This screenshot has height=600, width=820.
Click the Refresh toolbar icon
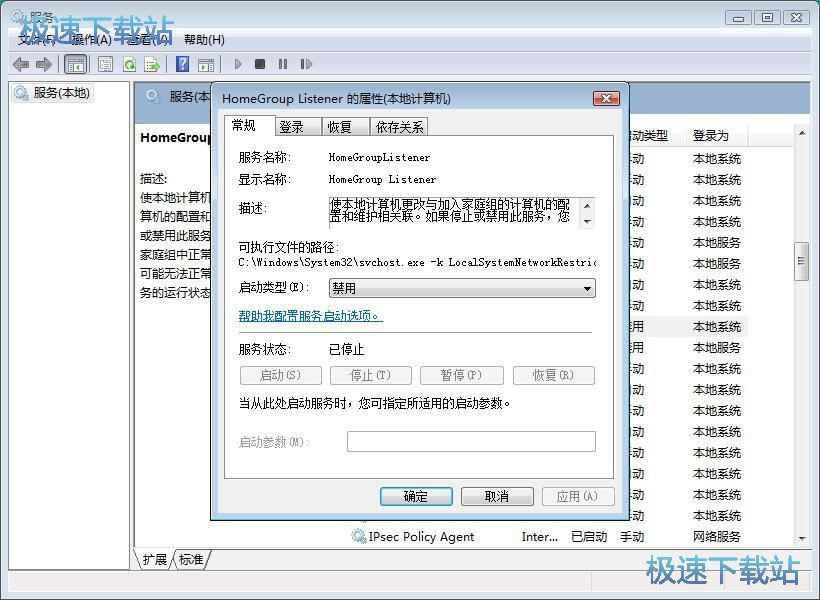pos(129,64)
